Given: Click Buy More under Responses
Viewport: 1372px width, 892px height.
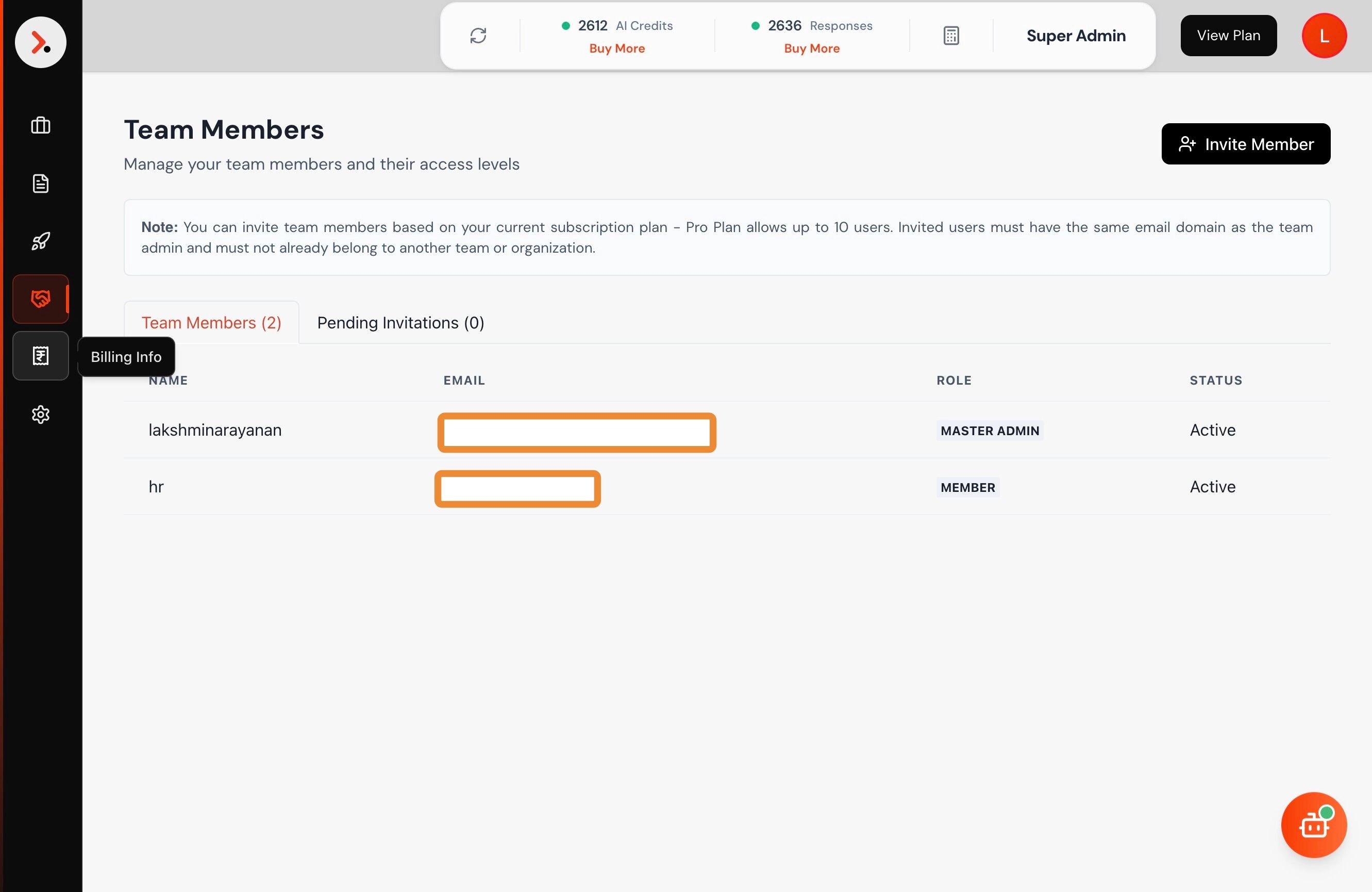Looking at the screenshot, I should pyautogui.click(x=811, y=48).
